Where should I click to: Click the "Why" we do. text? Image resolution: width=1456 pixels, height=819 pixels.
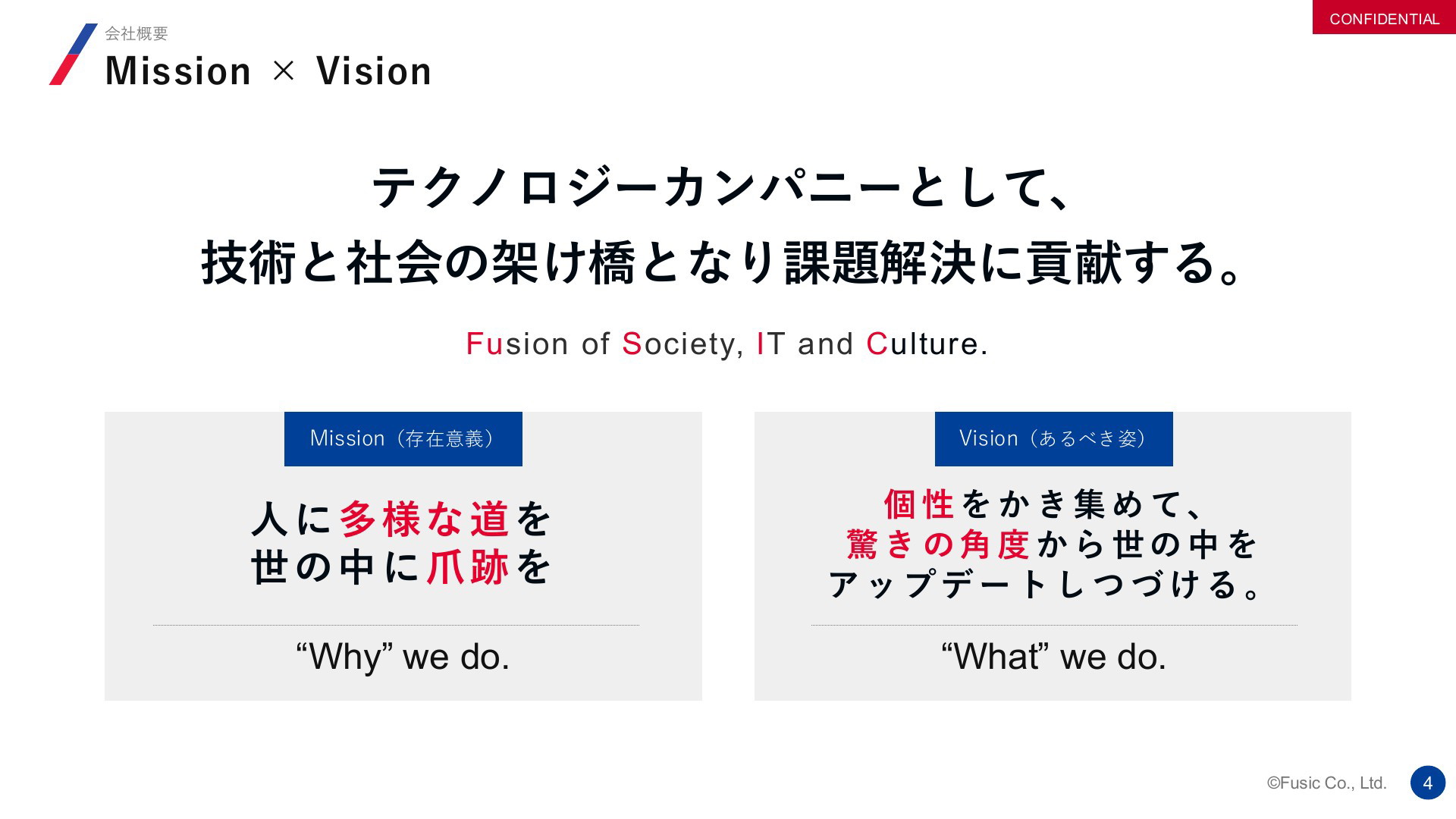[403, 657]
